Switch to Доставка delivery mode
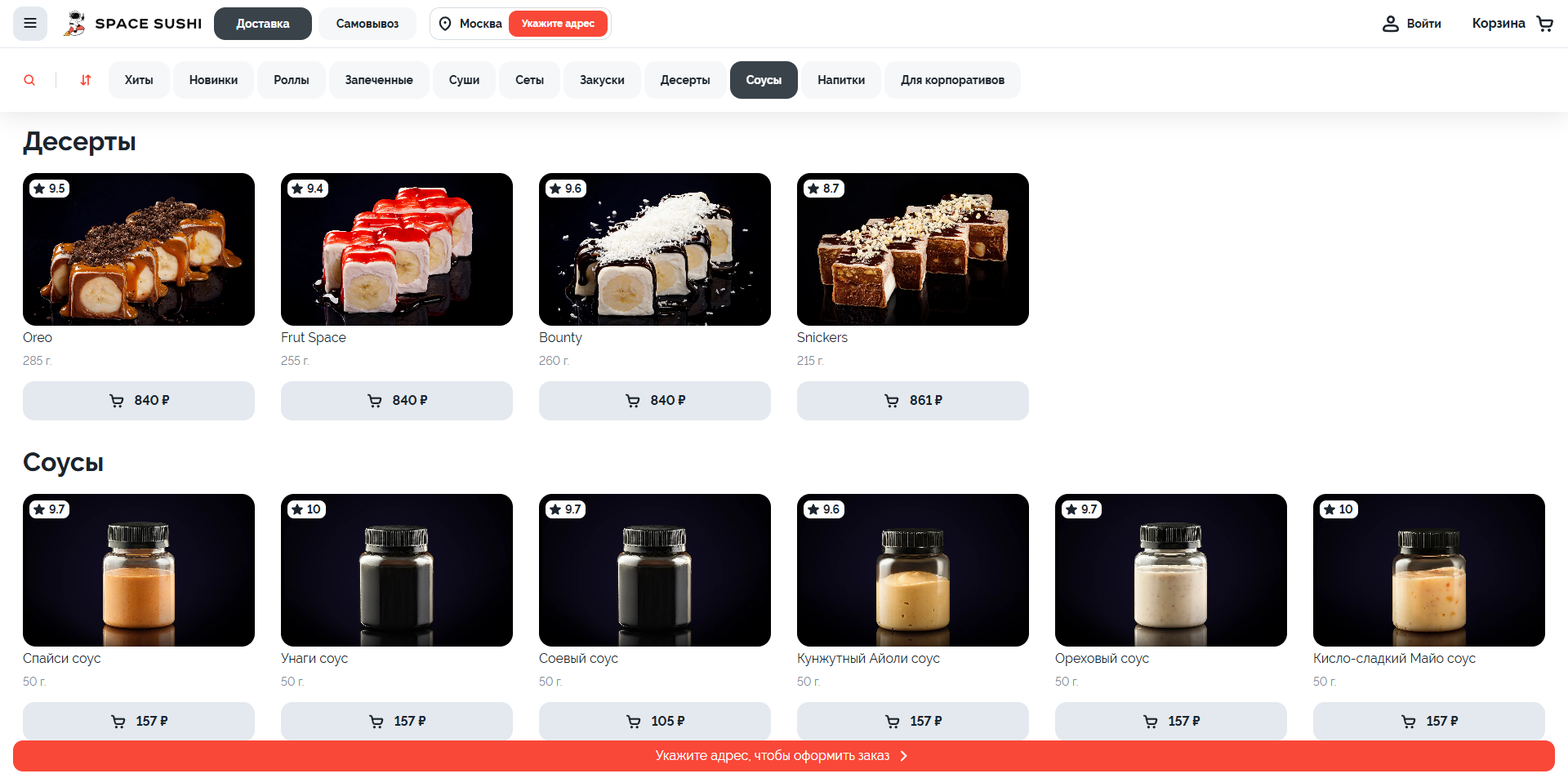Image resolution: width=1568 pixels, height=778 pixels. point(263,24)
